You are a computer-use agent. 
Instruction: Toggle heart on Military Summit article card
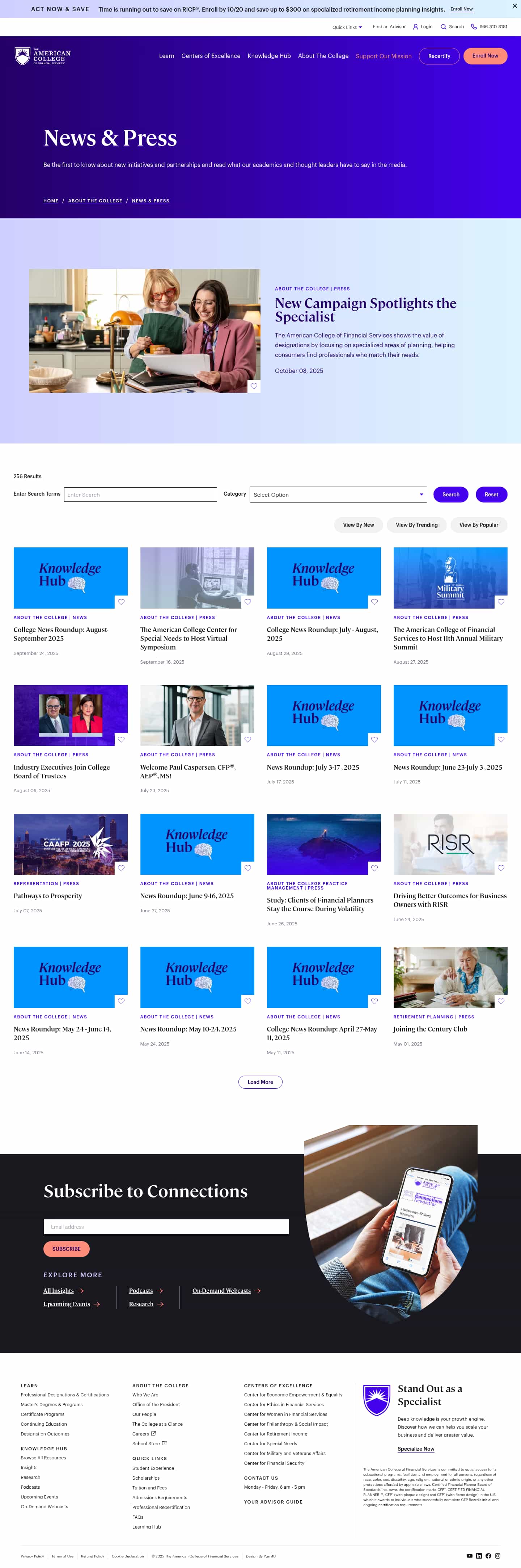click(x=501, y=601)
